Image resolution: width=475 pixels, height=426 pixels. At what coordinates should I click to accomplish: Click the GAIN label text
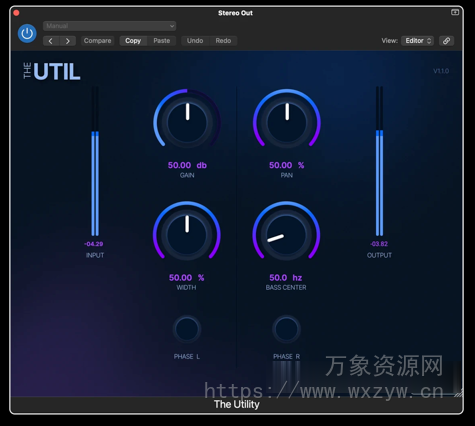[x=187, y=175]
